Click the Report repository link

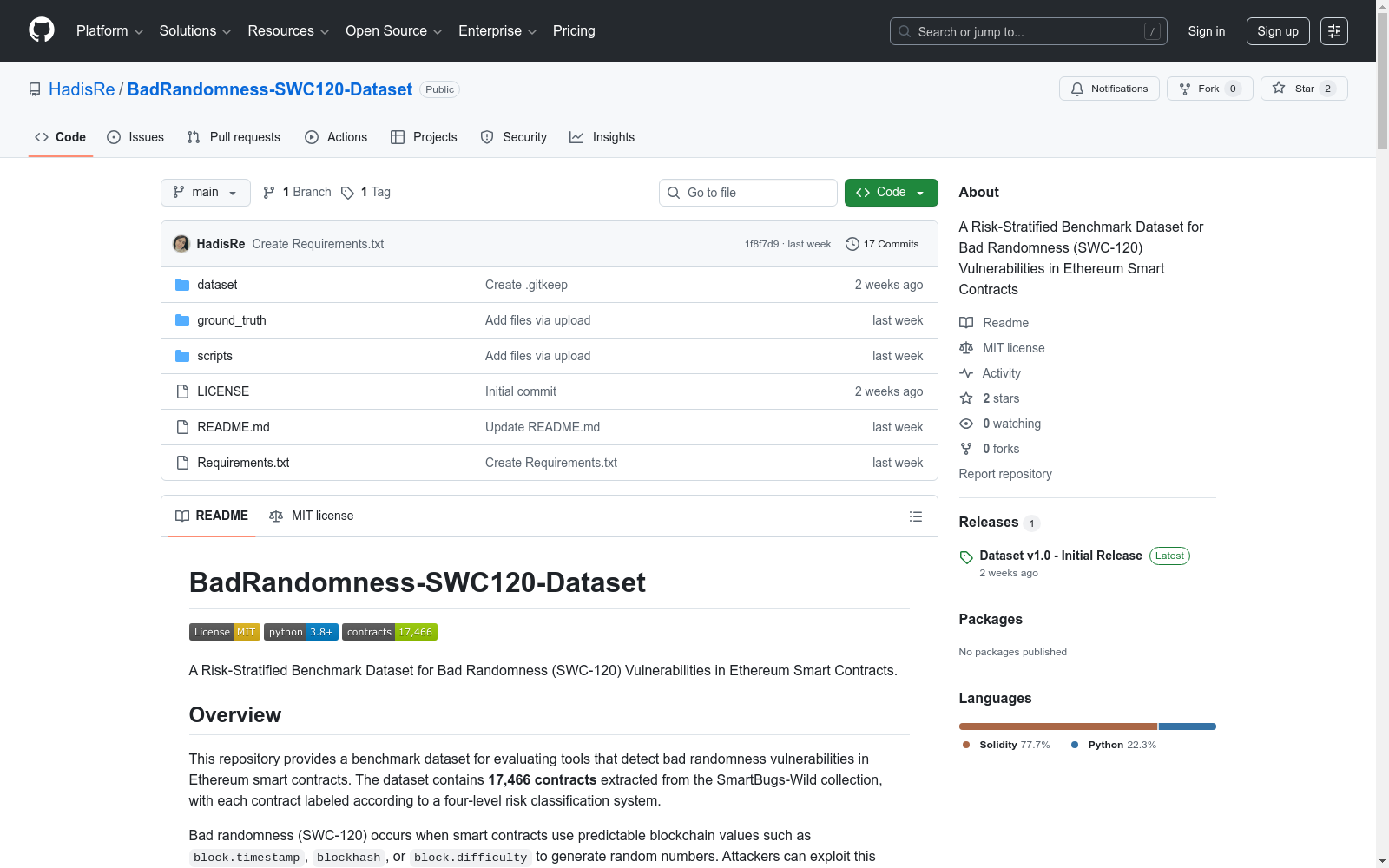click(x=1005, y=474)
